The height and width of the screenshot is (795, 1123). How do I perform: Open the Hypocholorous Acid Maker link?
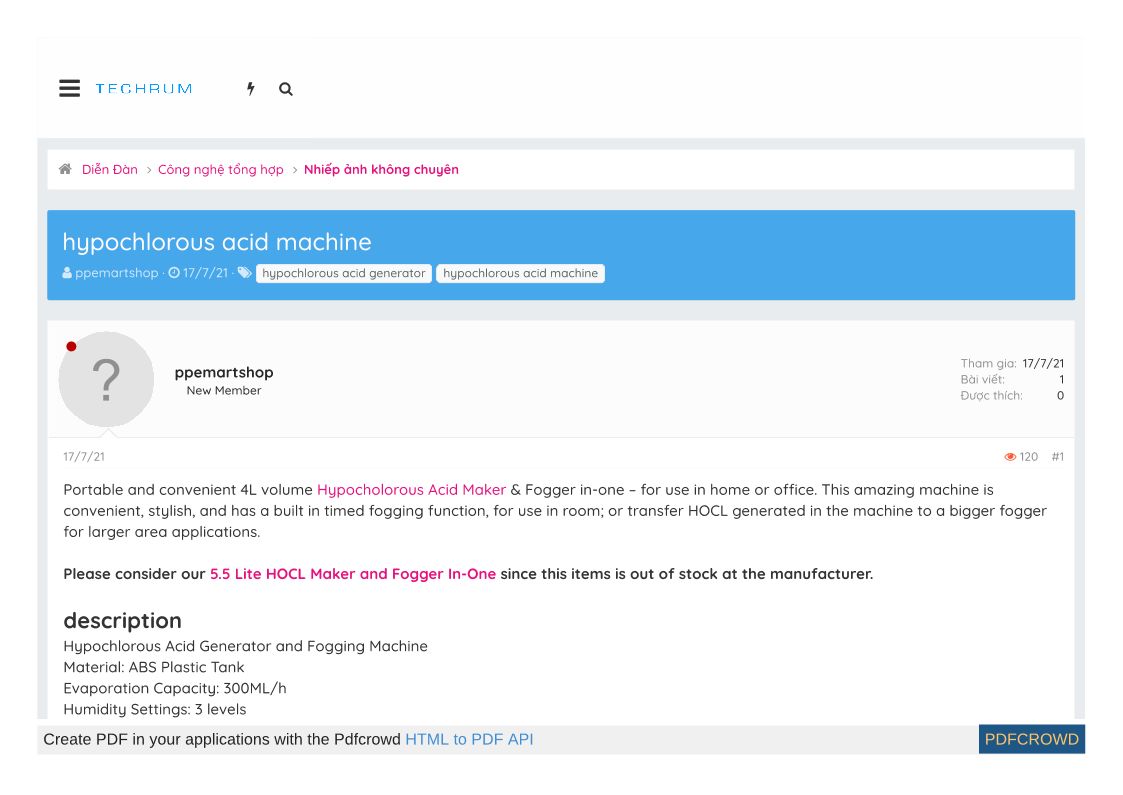pos(411,490)
